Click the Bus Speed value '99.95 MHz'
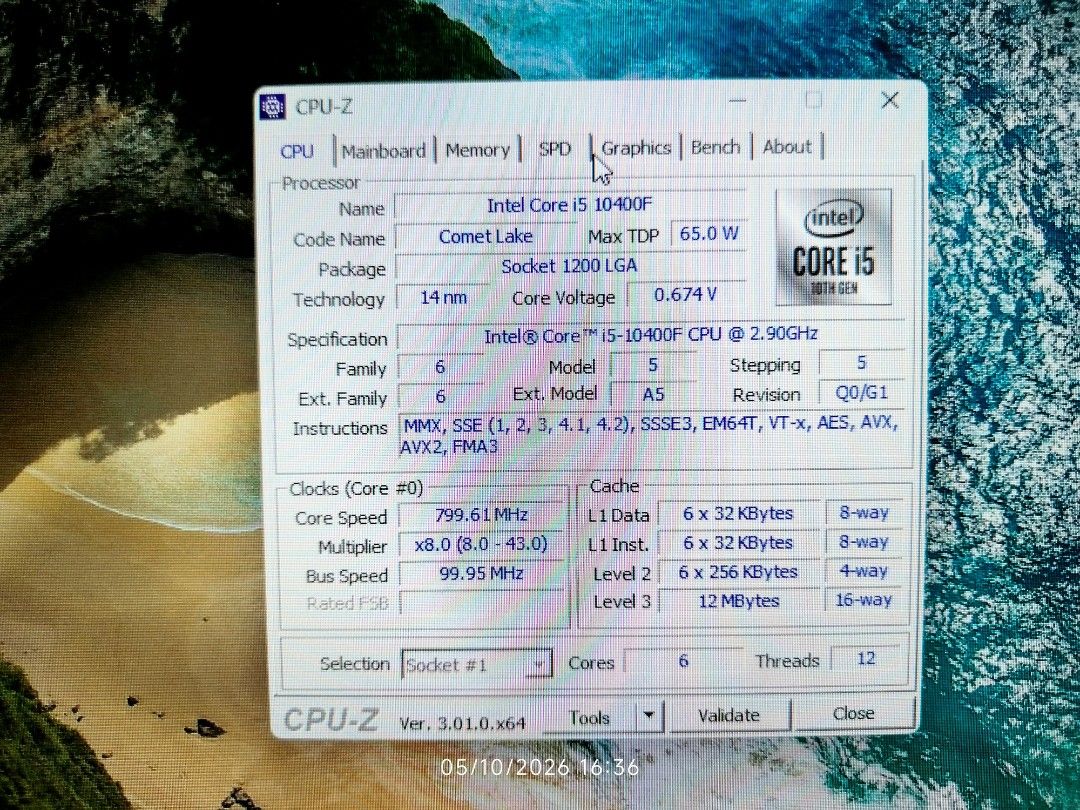 pos(481,573)
